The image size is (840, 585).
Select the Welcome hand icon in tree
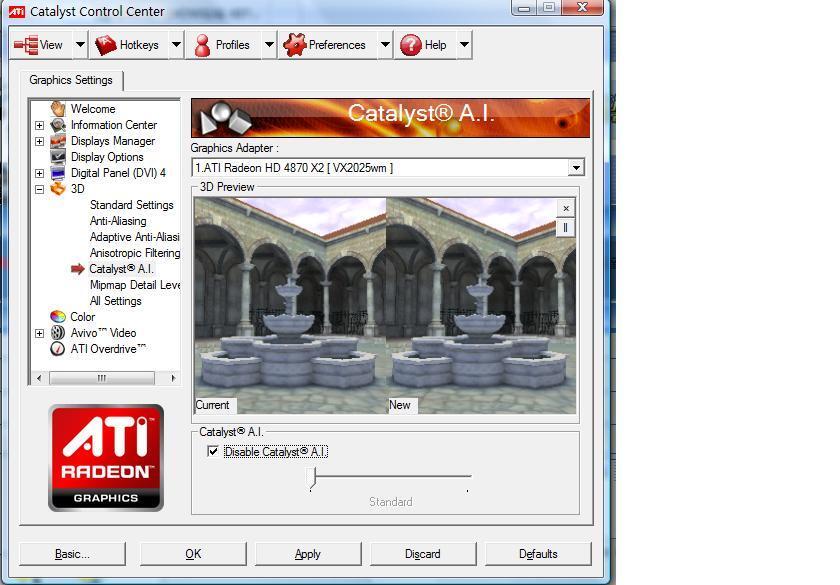pos(58,109)
